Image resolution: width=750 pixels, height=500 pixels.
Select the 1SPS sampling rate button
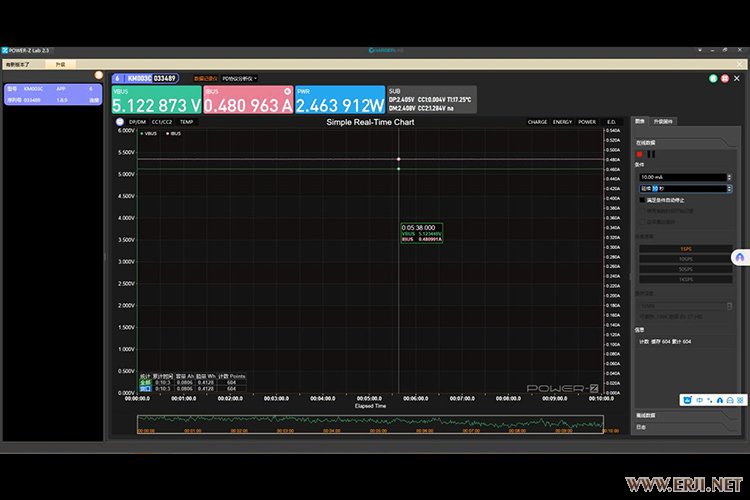[685, 248]
